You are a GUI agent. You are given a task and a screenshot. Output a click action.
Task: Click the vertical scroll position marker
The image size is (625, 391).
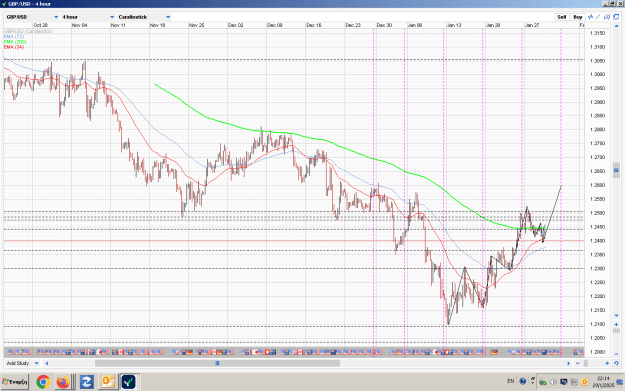coord(616,170)
